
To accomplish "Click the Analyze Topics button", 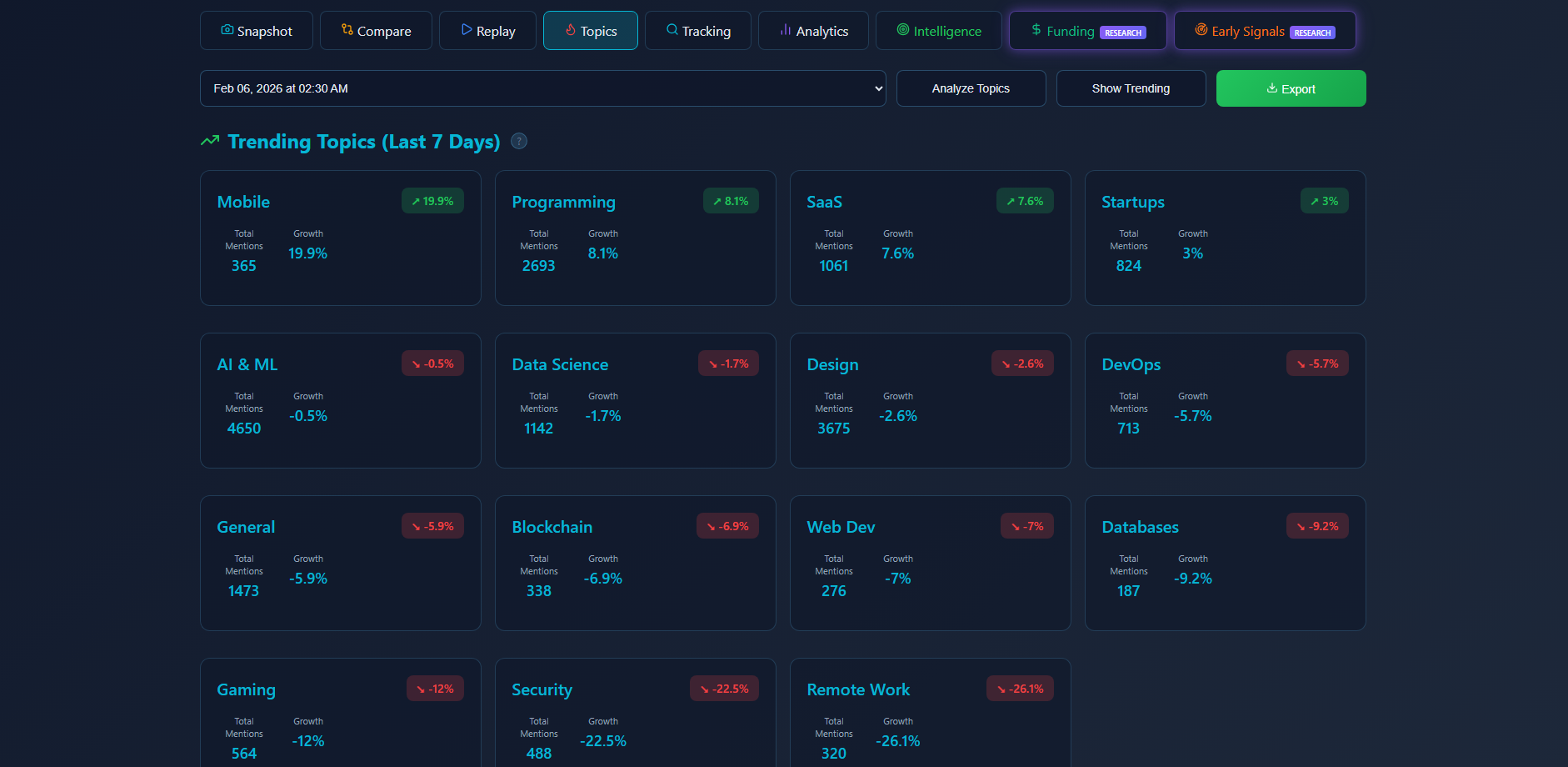I will tap(971, 88).
